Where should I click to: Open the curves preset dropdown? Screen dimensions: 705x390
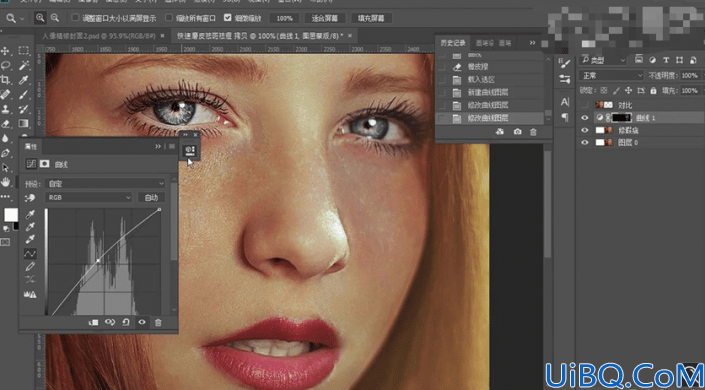pos(105,184)
